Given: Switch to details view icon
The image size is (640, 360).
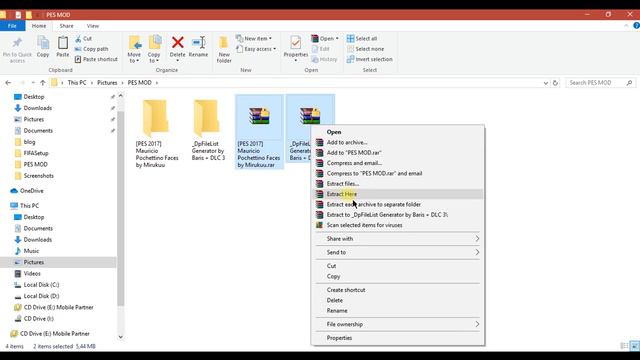Looking at the screenshot, I should click(x=624, y=346).
